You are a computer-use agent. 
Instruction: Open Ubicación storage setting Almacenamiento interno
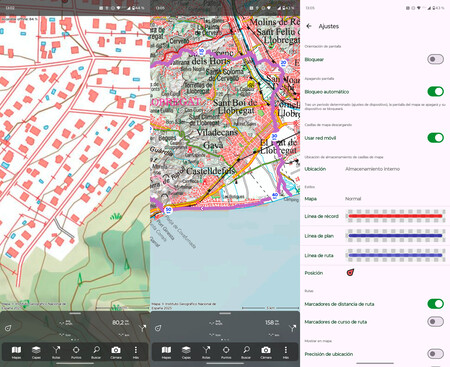(x=375, y=169)
